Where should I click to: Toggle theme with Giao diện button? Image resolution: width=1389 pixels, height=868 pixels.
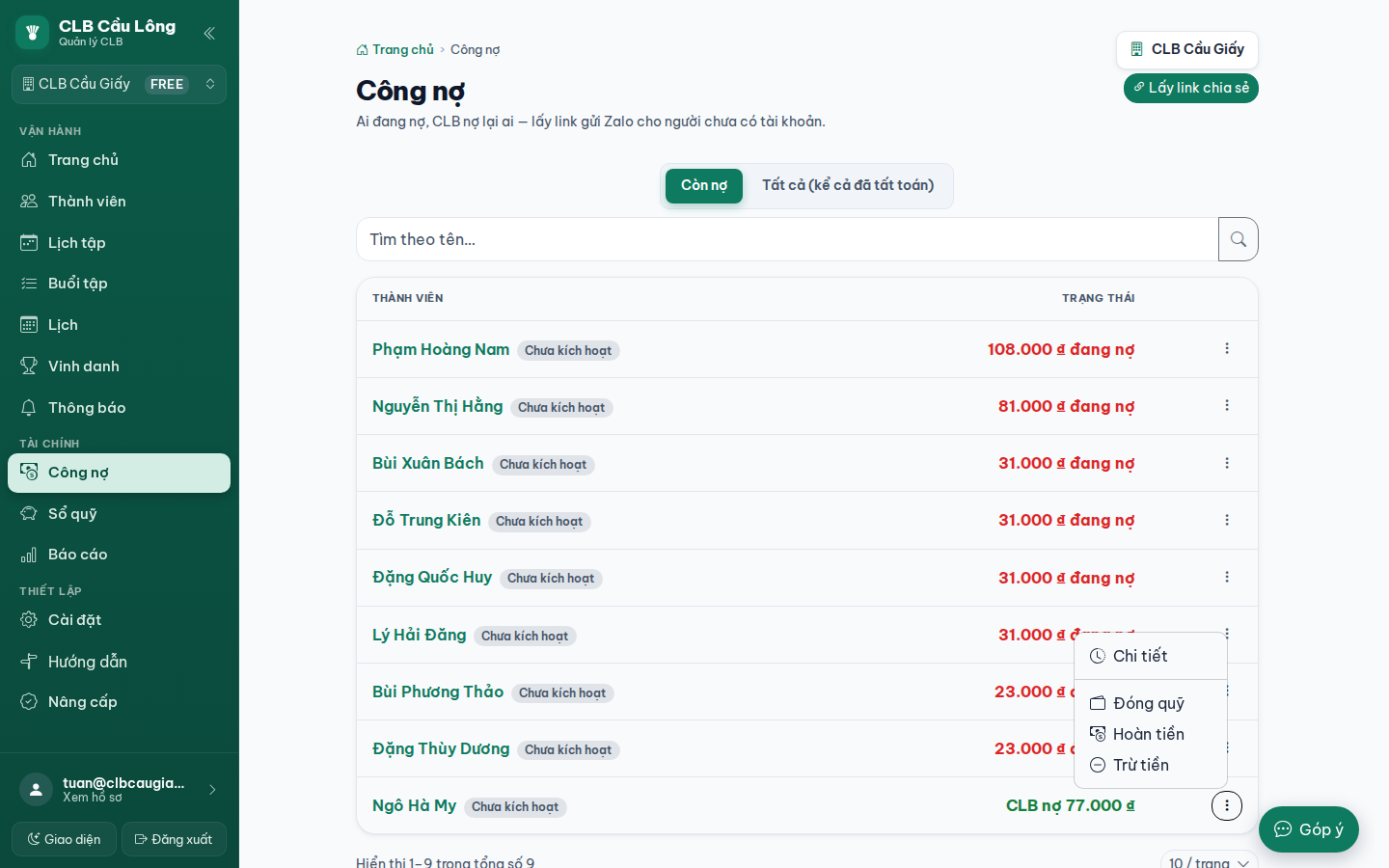click(x=64, y=839)
